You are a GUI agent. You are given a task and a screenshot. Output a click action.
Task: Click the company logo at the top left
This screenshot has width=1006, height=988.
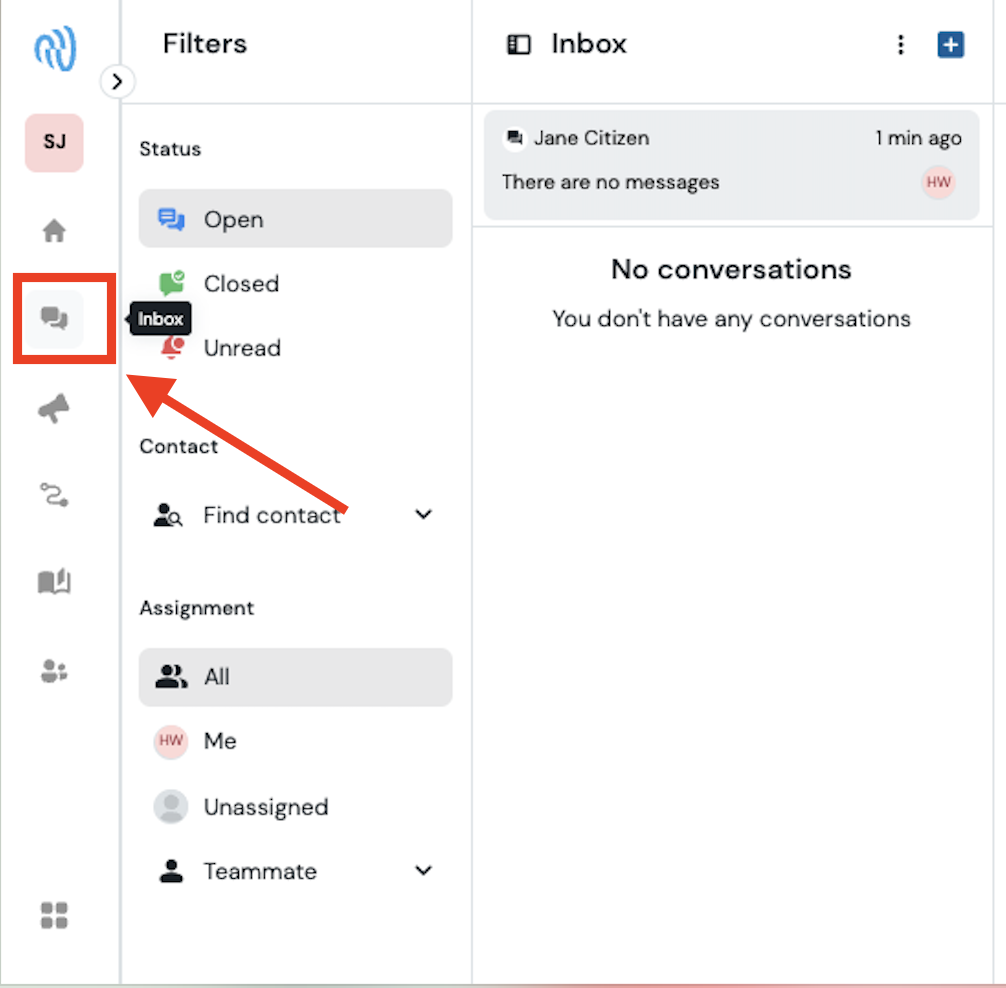tap(53, 48)
